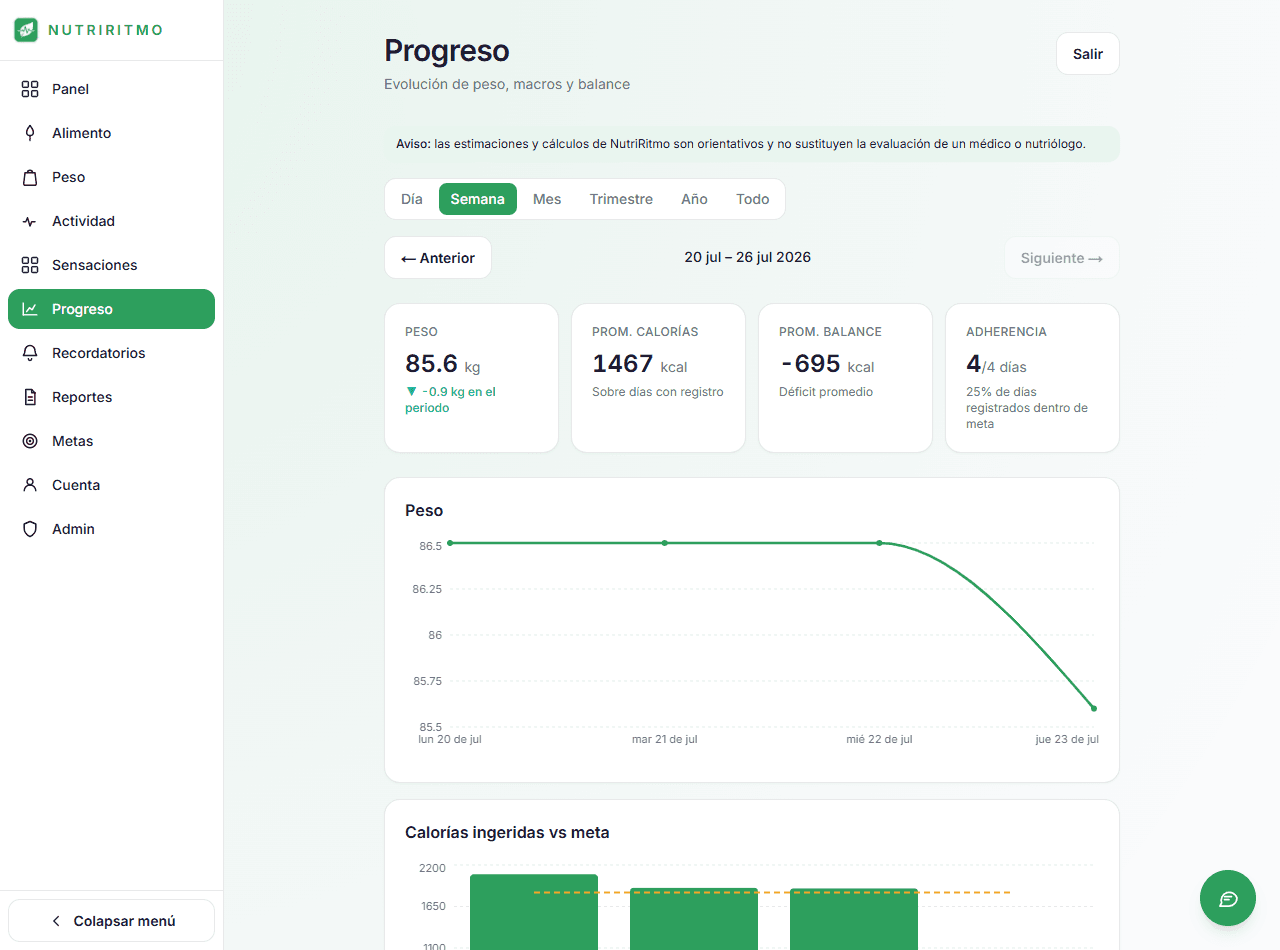This screenshot has width=1280, height=950.
Task: Select the Semana period tab
Action: 478,199
